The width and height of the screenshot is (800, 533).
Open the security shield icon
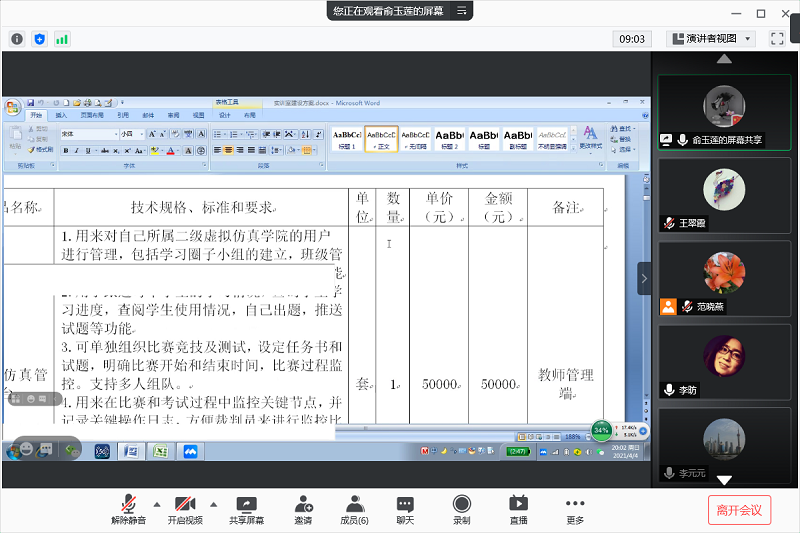pos(40,39)
